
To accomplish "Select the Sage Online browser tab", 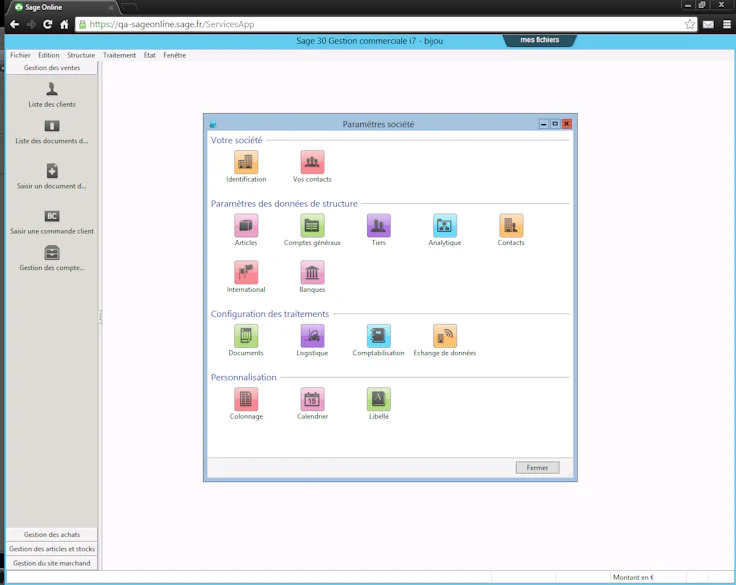I will pos(61,8).
